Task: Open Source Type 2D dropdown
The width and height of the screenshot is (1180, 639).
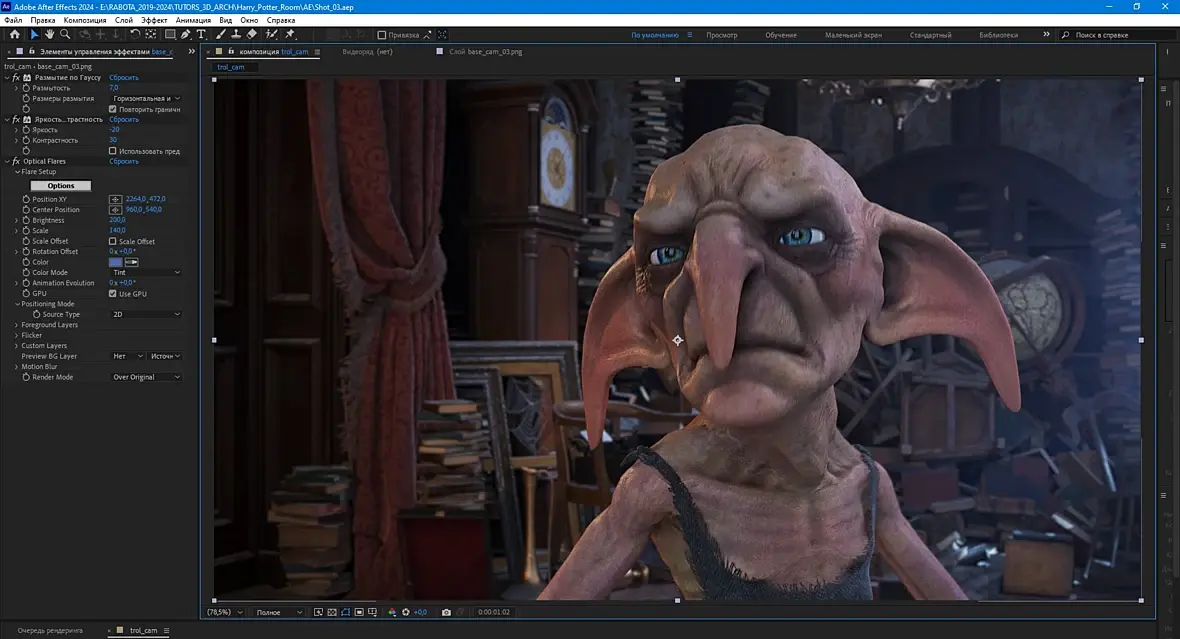Action: pyautogui.click(x=146, y=315)
